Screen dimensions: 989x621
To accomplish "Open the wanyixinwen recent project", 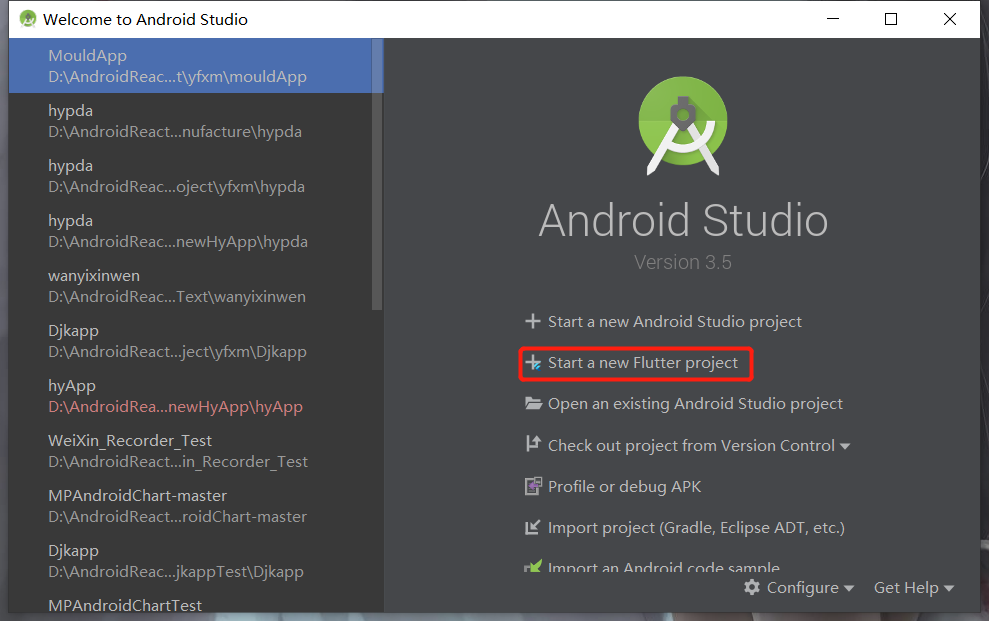I will pyautogui.click(x=190, y=286).
